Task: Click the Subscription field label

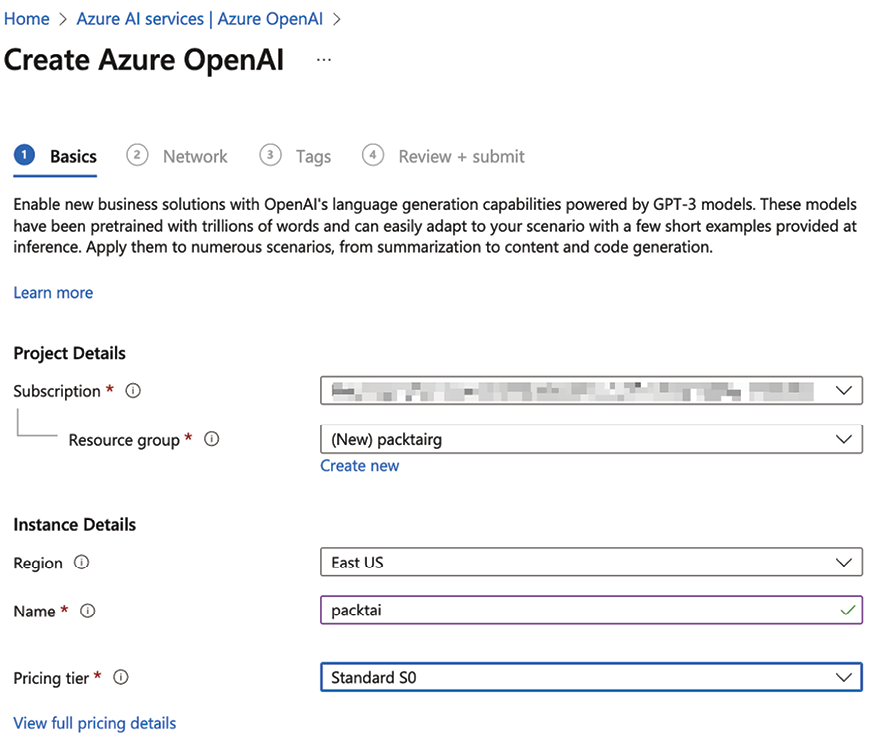Action: 57,391
